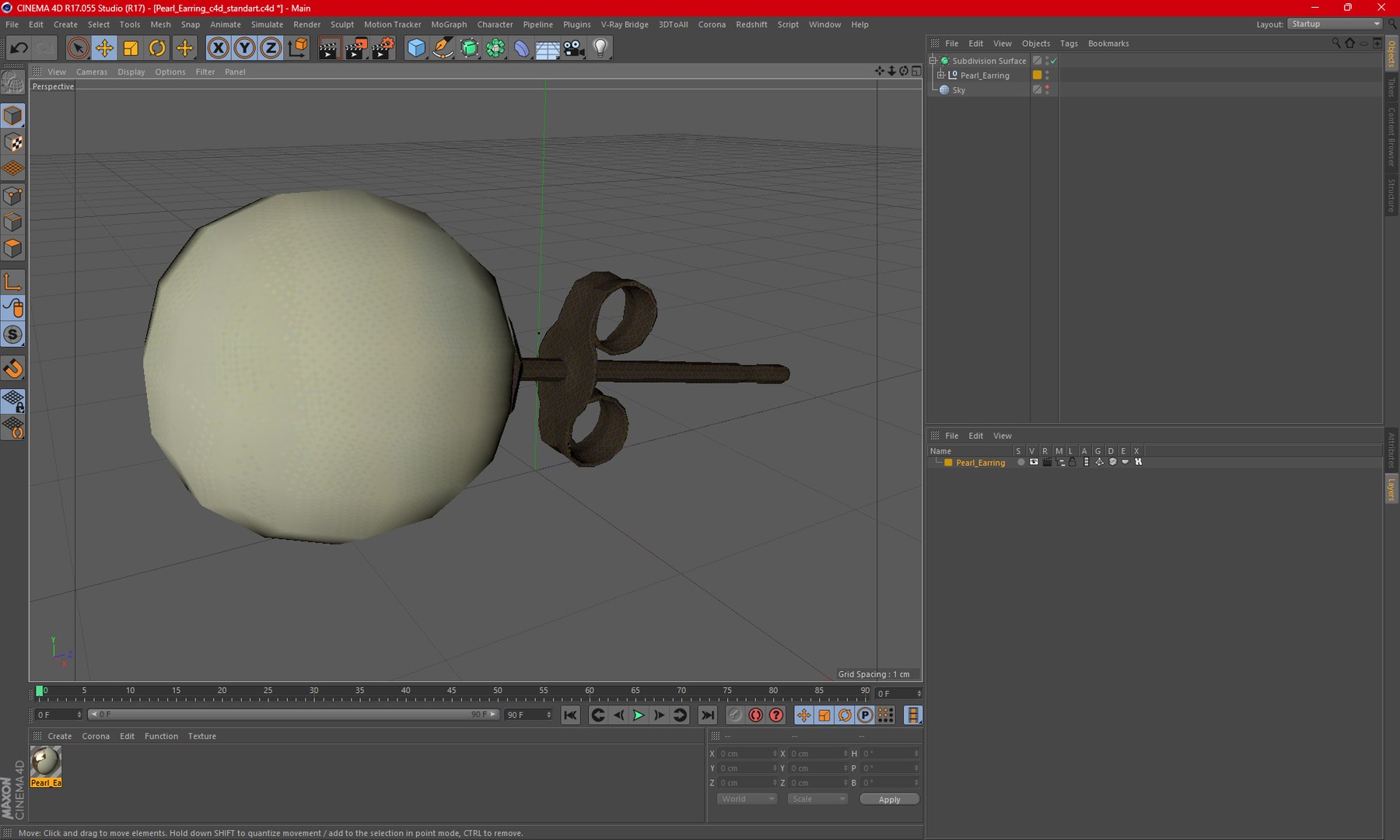
Task: Disable the Subdivision Surface green checkmark
Action: pyautogui.click(x=1054, y=61)
